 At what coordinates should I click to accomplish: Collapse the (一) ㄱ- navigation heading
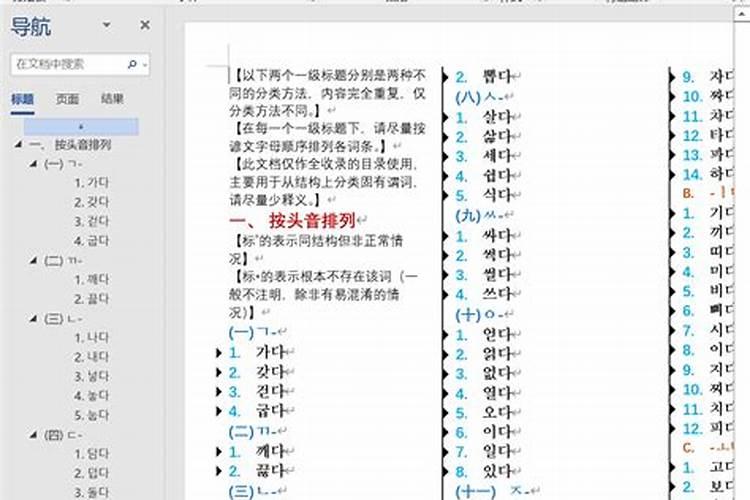(x=33, y=164)
